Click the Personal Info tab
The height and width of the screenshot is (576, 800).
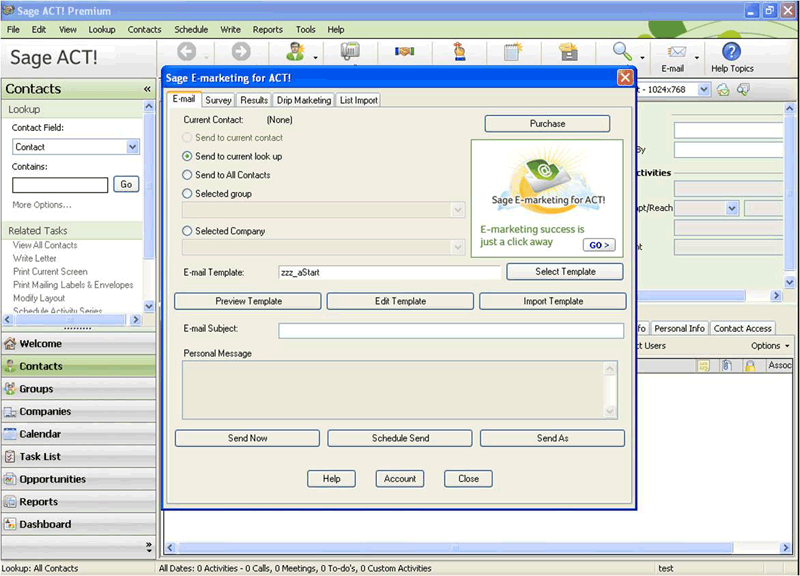[679, 329]
